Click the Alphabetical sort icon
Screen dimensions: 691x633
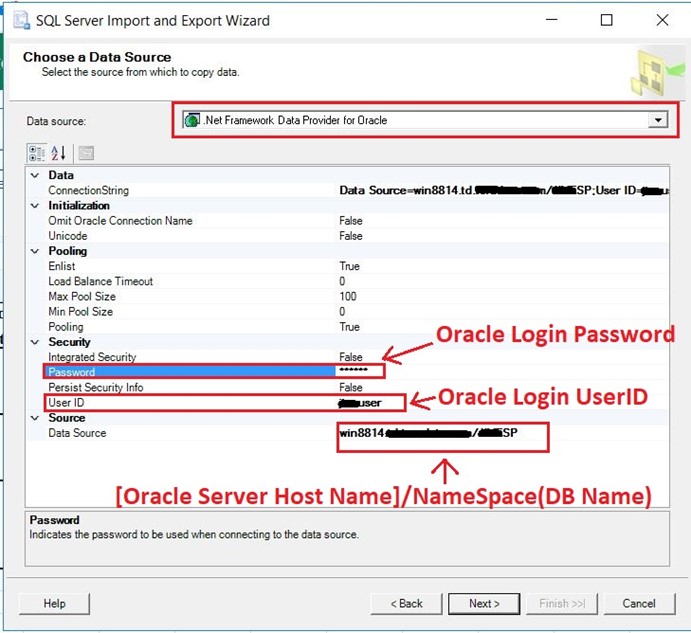pyautogui.click(x=58, y=153)
